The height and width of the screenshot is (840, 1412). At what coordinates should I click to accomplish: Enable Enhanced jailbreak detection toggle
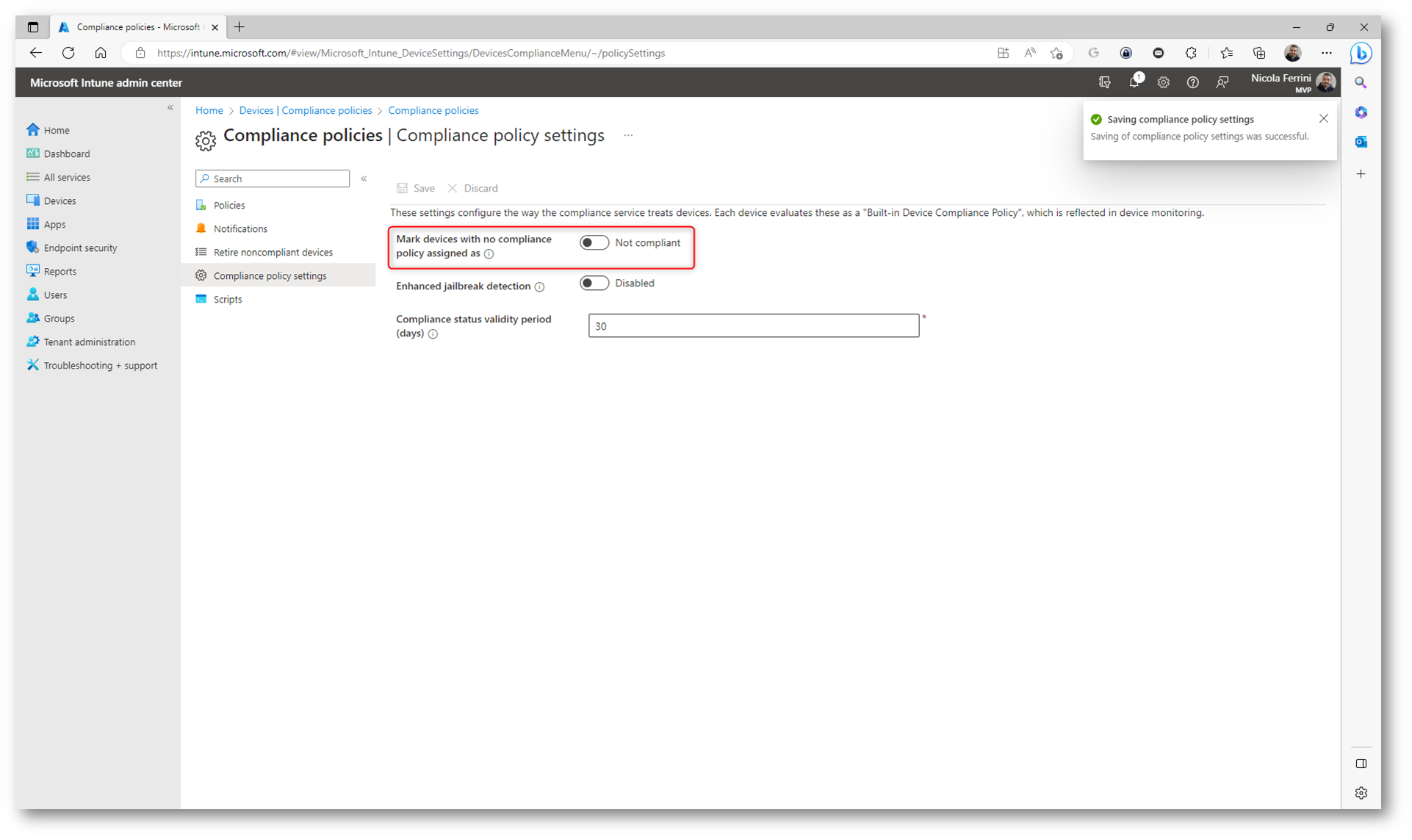(594, 283)
